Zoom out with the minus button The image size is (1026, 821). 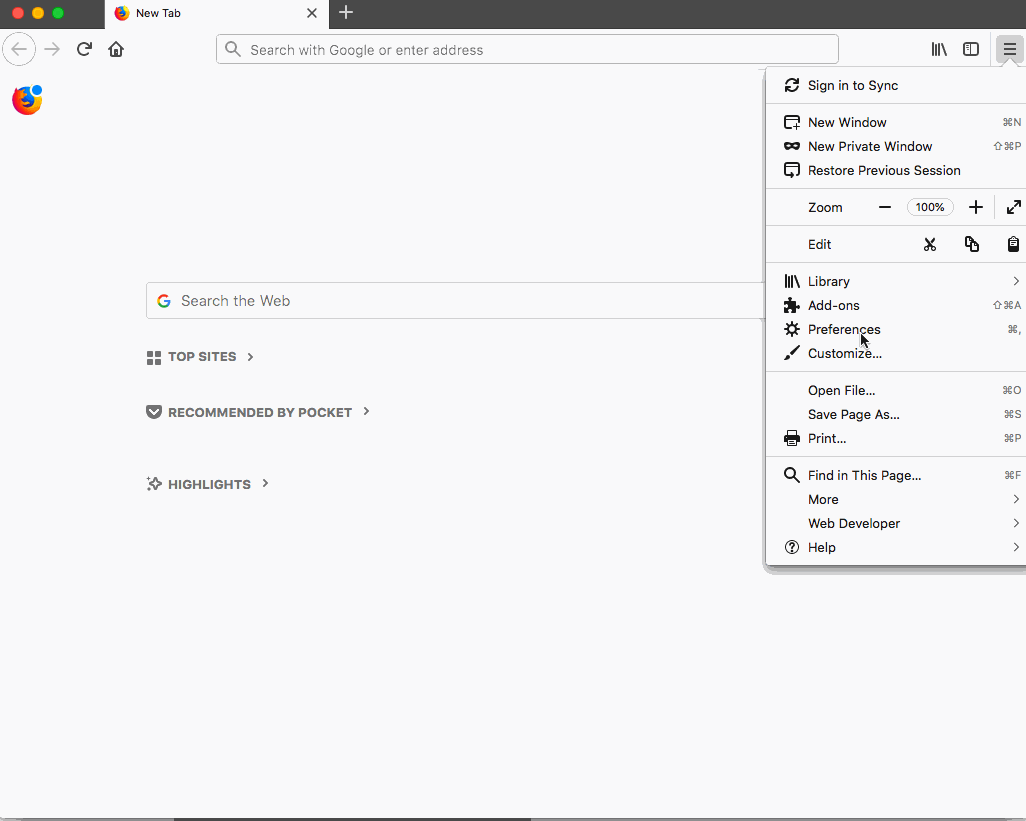pos(885,207)
